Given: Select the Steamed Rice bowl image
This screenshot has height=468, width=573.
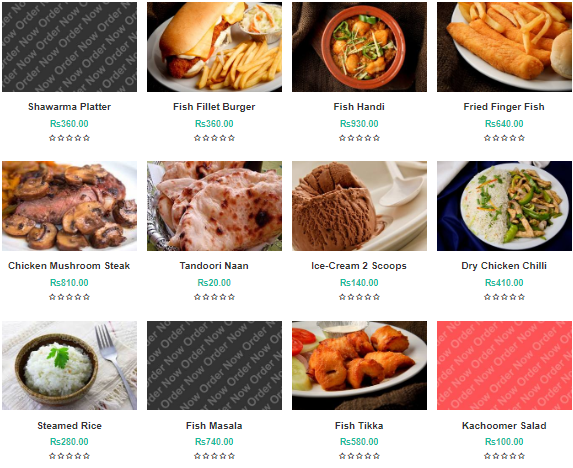Looking at the screenshot, I should 69,365.
